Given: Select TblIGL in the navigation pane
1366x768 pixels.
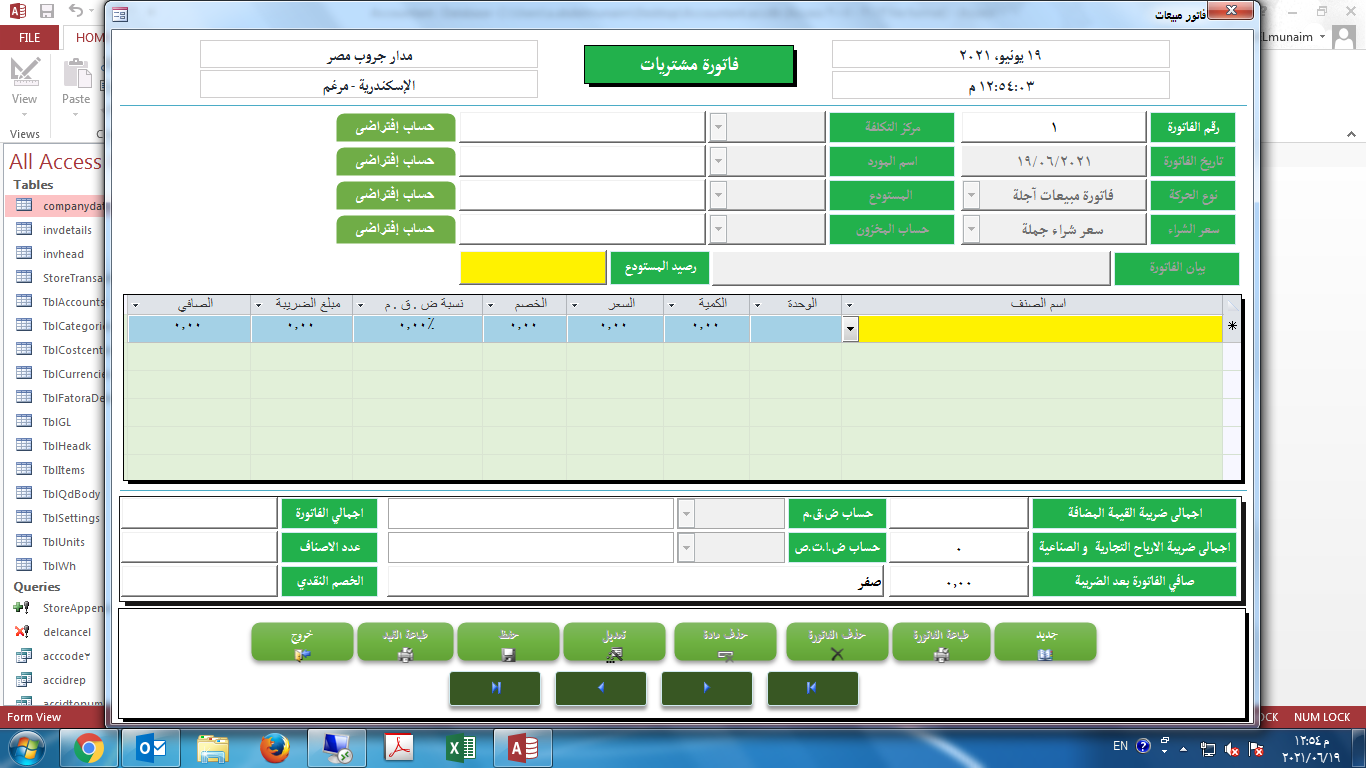Looking at the screenshot, I should [x=57, y=422].
